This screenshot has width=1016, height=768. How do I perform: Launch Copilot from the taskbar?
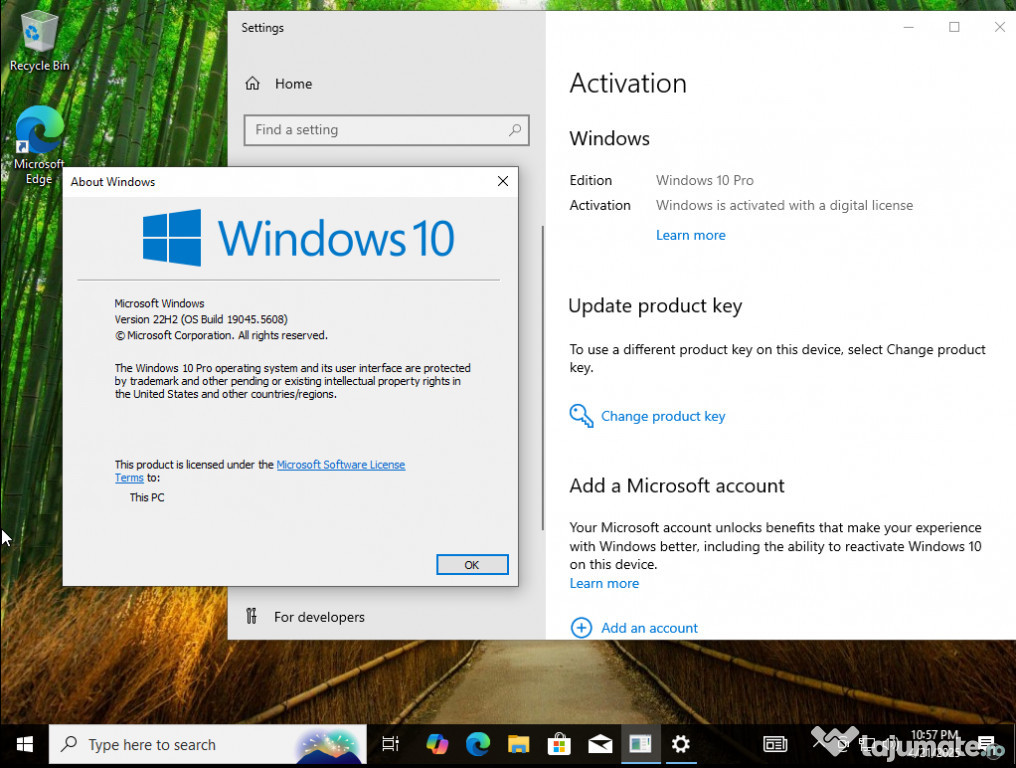[x=437, y=745]
